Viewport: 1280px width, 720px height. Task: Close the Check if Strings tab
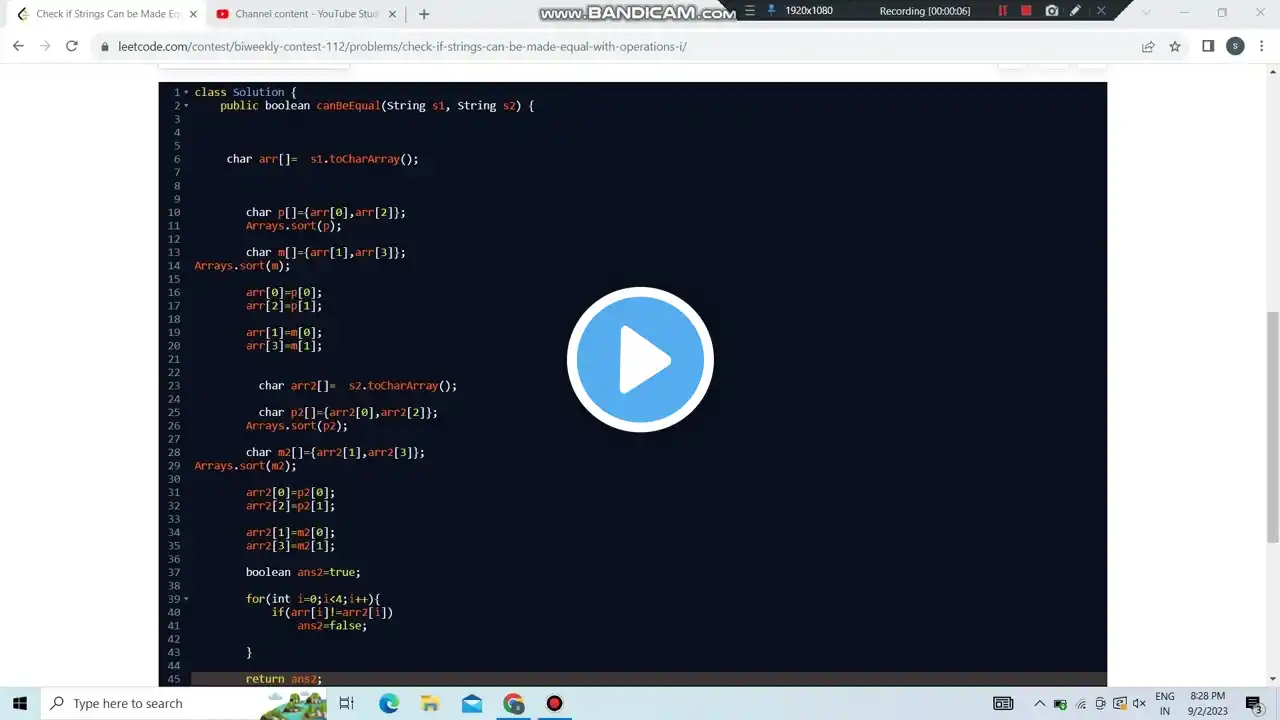coord(193,14)
